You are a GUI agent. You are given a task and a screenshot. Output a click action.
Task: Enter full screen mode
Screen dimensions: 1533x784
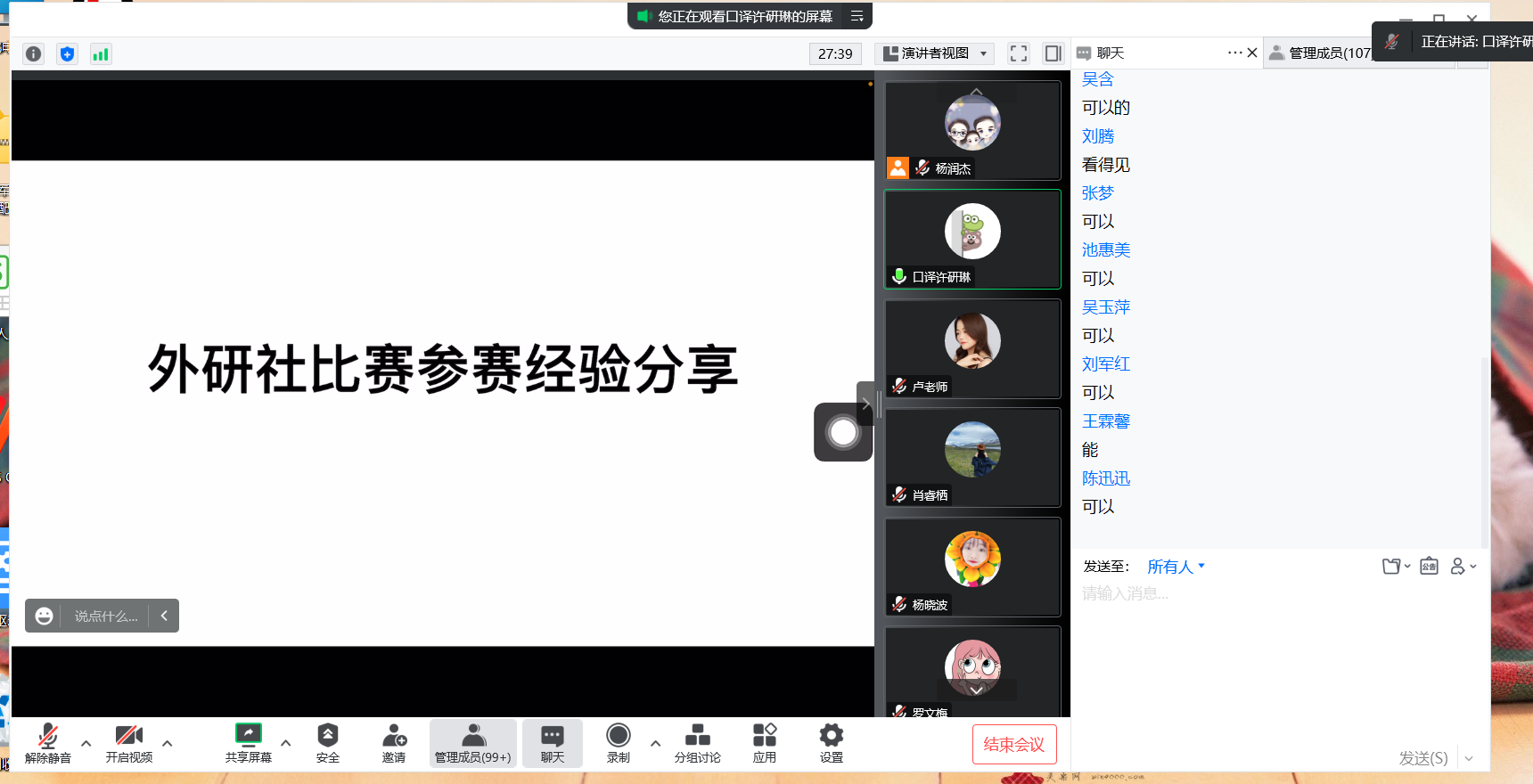tap(1019, 53)
